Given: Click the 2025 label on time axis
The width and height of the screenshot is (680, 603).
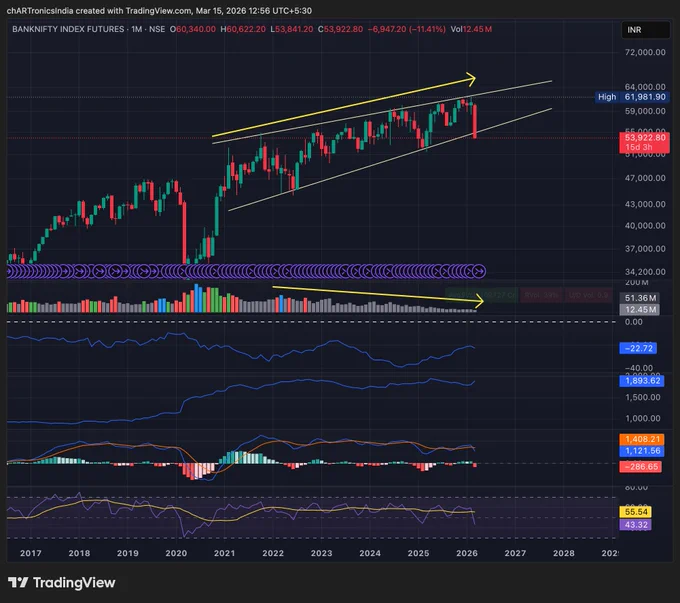Looking at the screenshot, I should (x=418, y=553).
